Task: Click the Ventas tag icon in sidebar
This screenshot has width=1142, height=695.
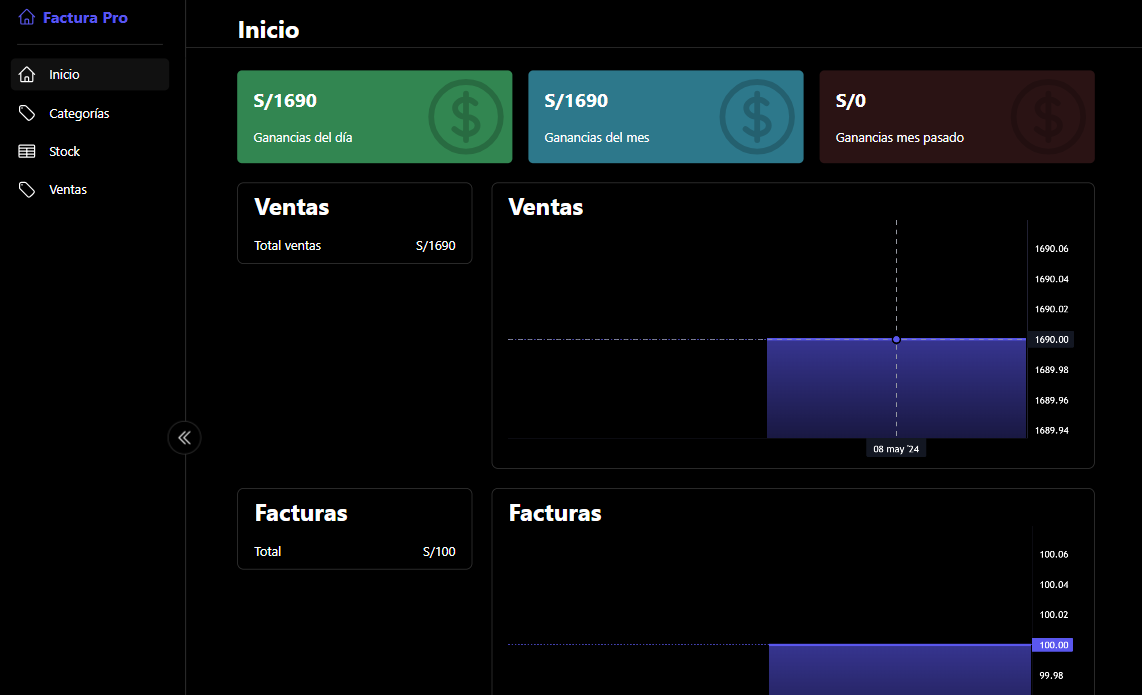Action: (x=27, y=190)
